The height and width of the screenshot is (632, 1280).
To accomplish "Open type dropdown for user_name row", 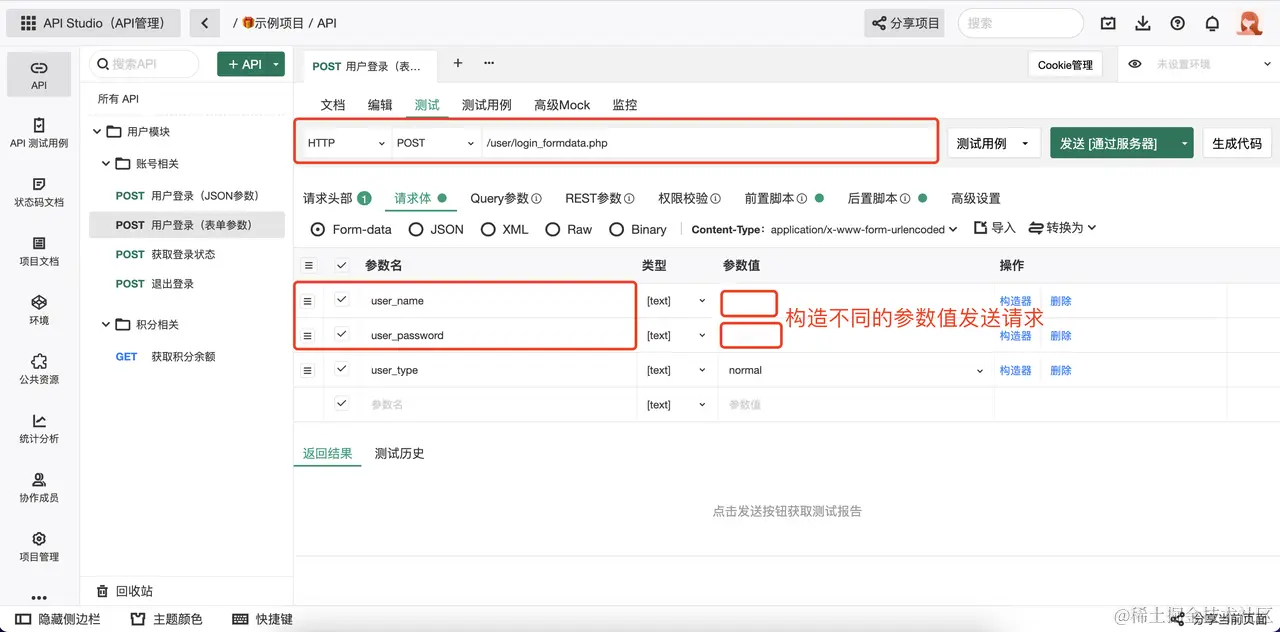I will point(676,301).
